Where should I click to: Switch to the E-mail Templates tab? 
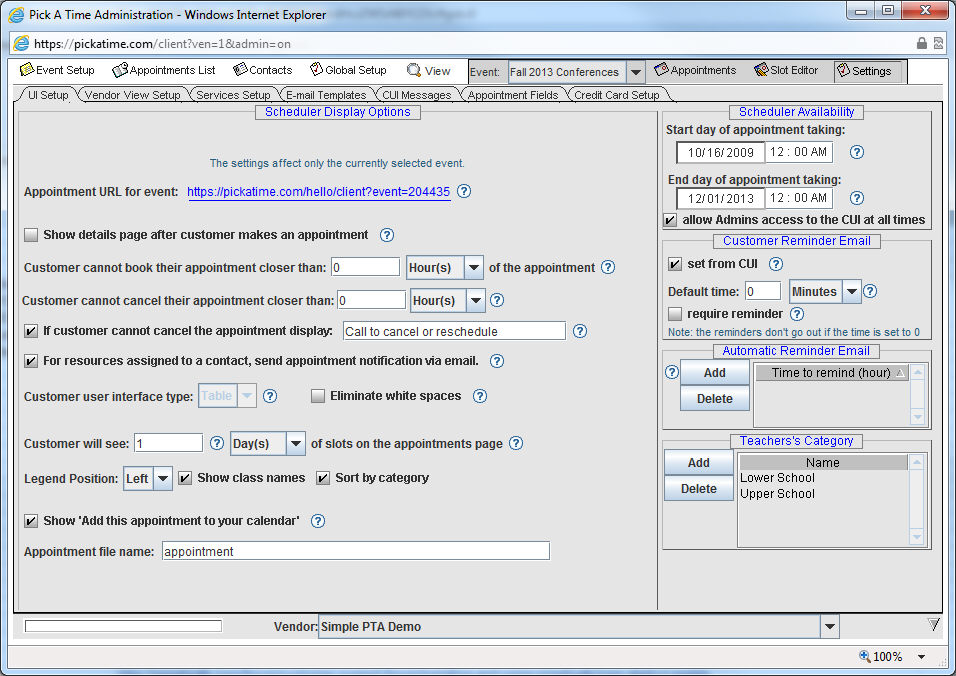(326, 95)
